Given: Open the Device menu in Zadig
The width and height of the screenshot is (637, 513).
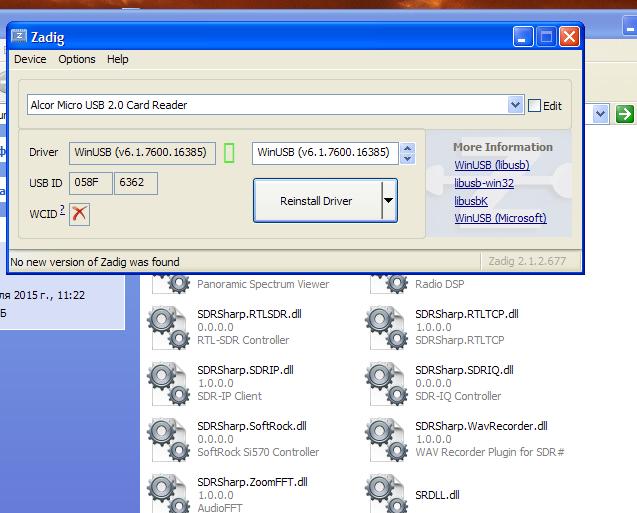Looking at the screenshot, I should (x=30, y=59).
